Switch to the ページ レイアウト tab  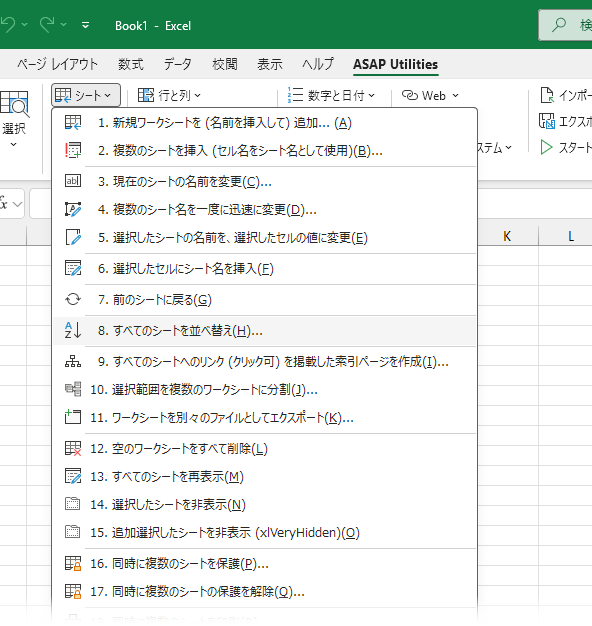(57, 64)
